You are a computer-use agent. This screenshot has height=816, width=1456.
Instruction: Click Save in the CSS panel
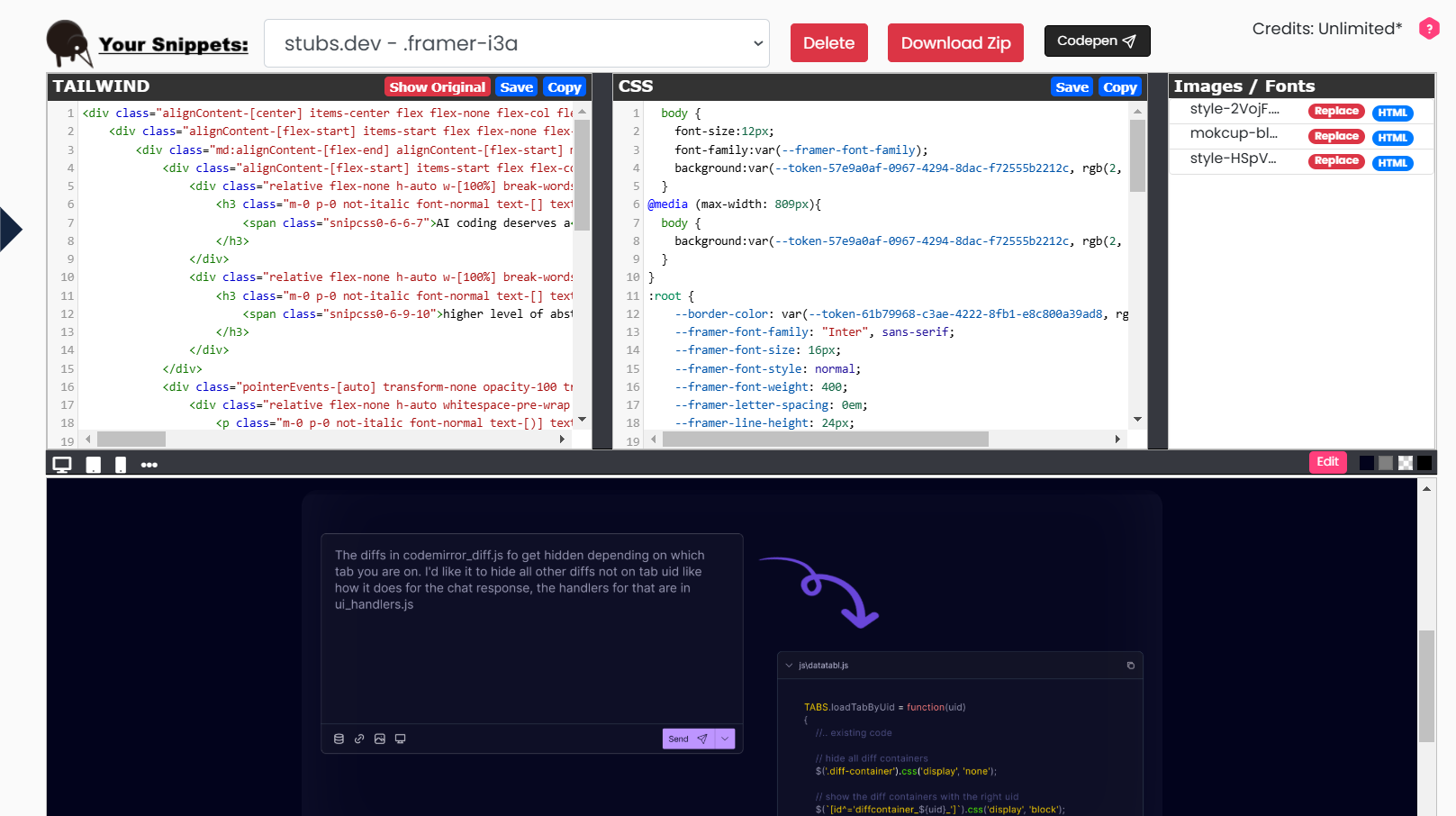(1072, 87)
